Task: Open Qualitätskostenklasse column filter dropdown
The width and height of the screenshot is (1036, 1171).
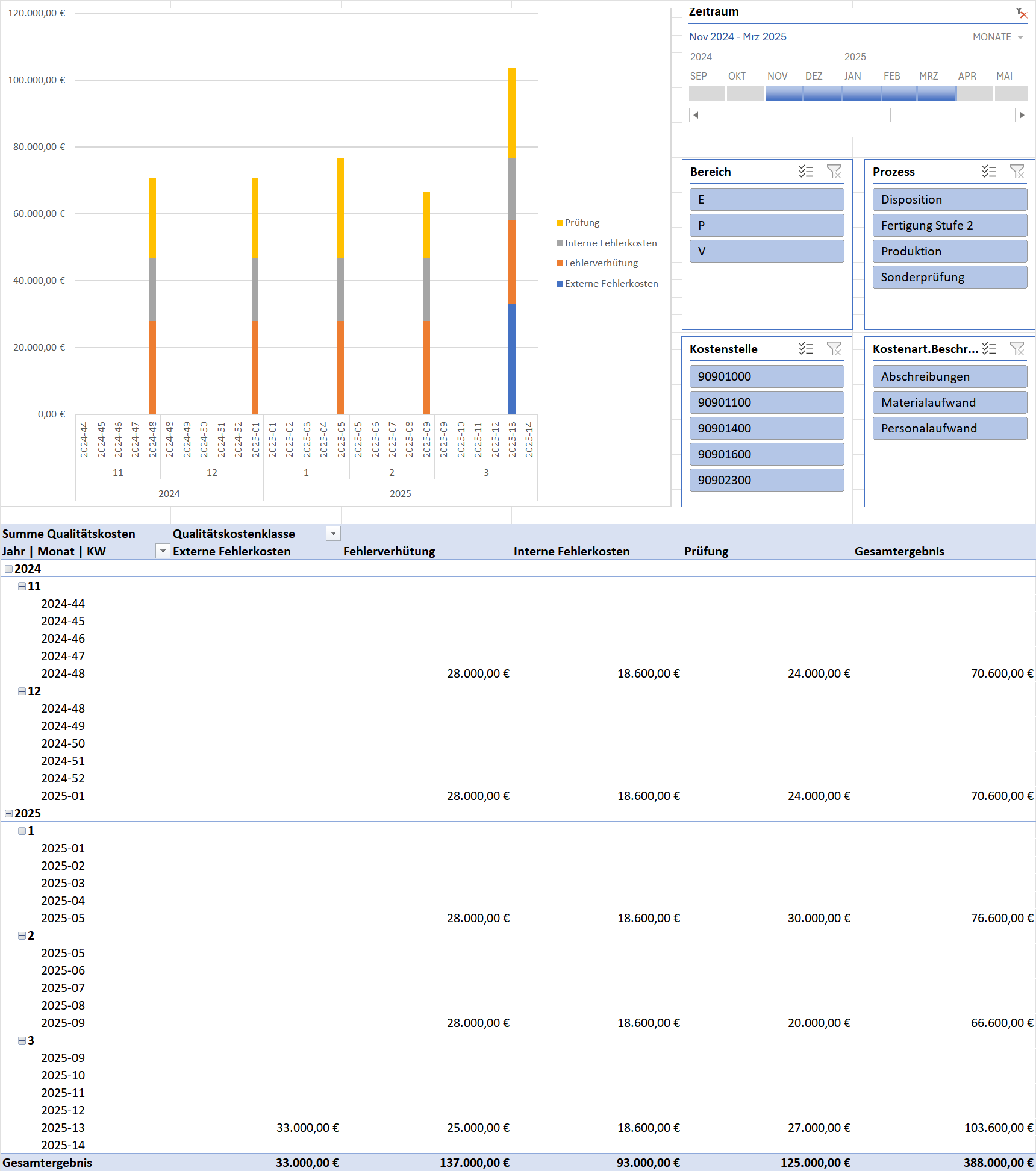Action: point(333,534)
